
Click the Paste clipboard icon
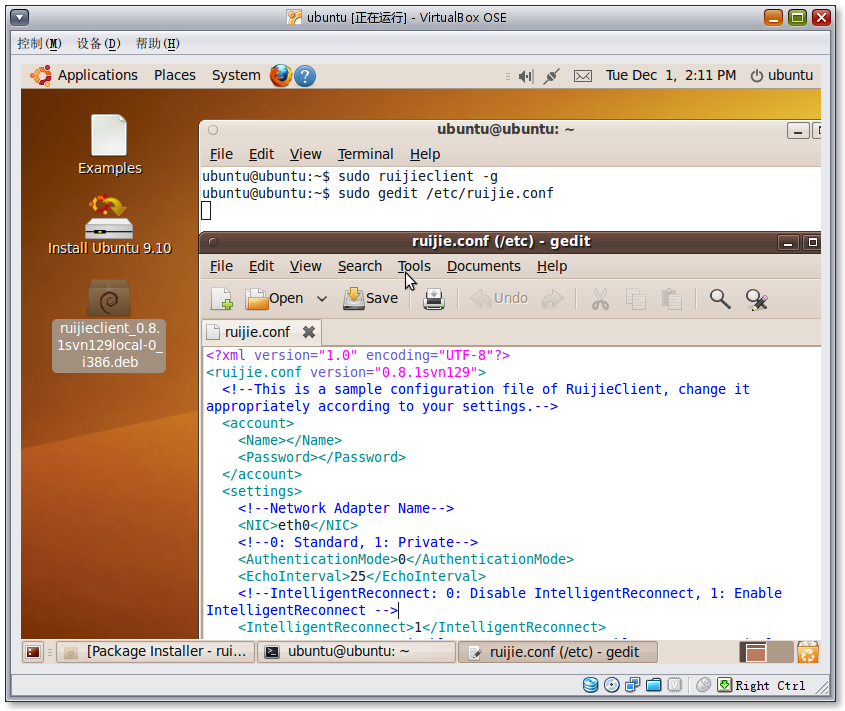tap(671, 299)
